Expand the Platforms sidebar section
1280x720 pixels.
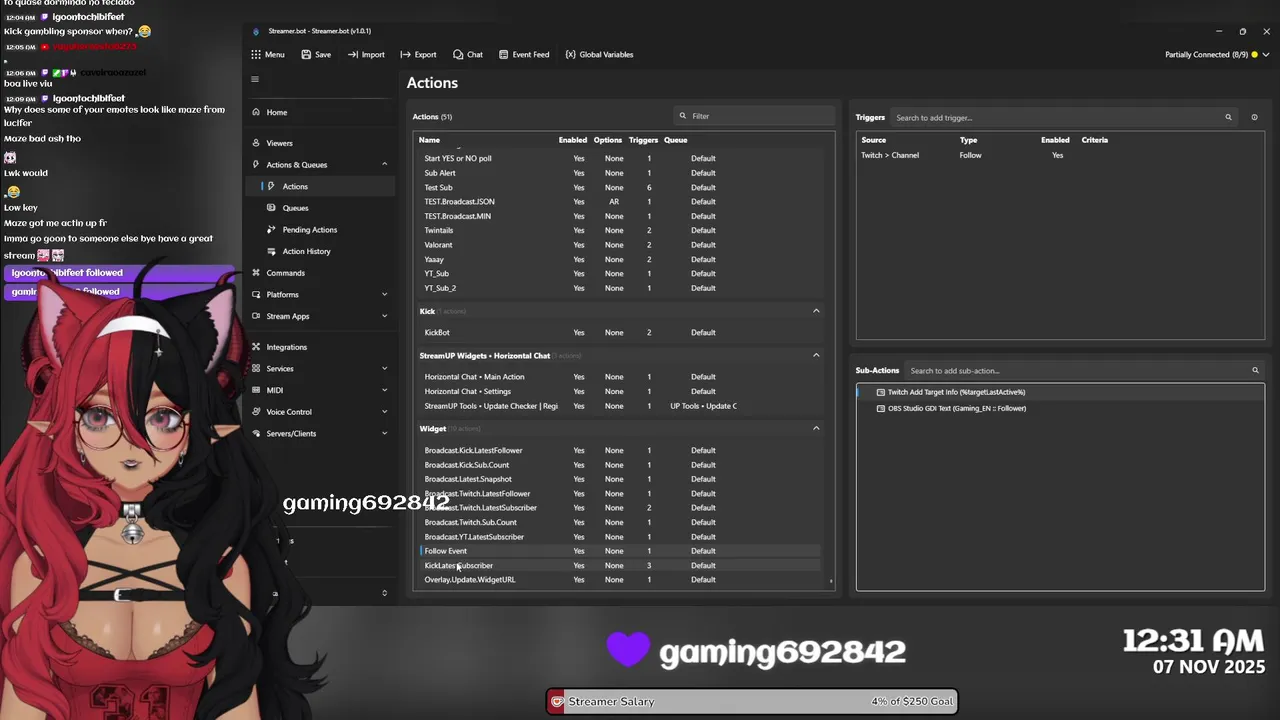(384, 294)
